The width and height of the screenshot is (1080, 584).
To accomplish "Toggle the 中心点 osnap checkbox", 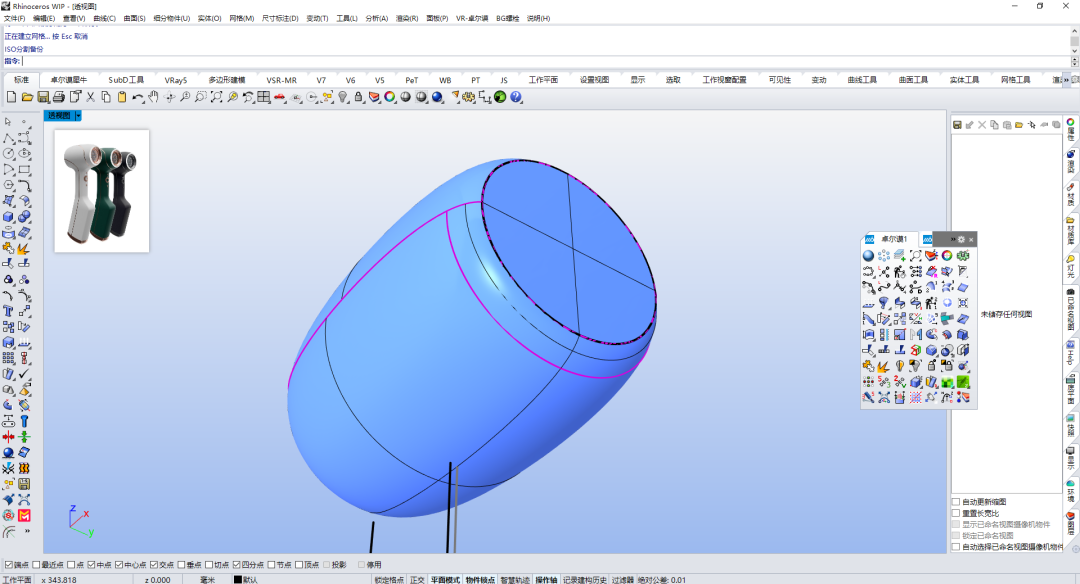I will pos(118,565).
